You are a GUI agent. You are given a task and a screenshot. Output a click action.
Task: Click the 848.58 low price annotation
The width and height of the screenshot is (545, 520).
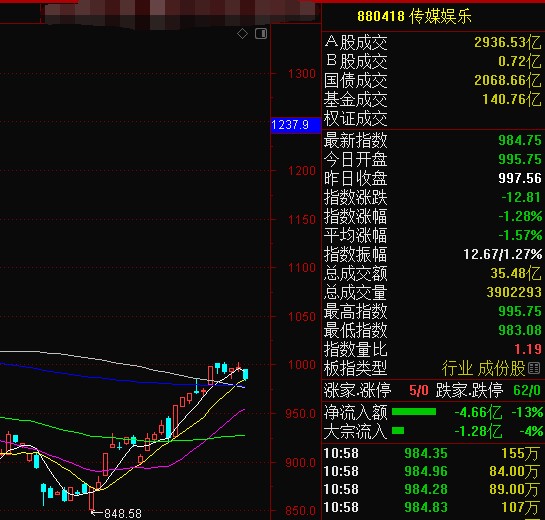123,513
